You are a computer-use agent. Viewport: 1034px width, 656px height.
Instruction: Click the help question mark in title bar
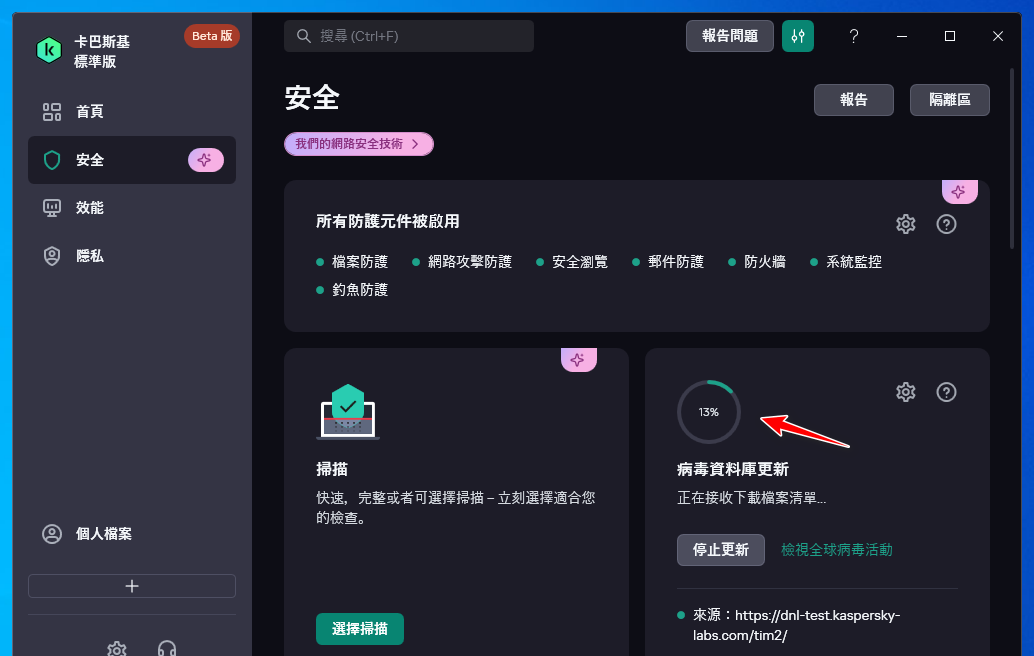pos(853,36)
